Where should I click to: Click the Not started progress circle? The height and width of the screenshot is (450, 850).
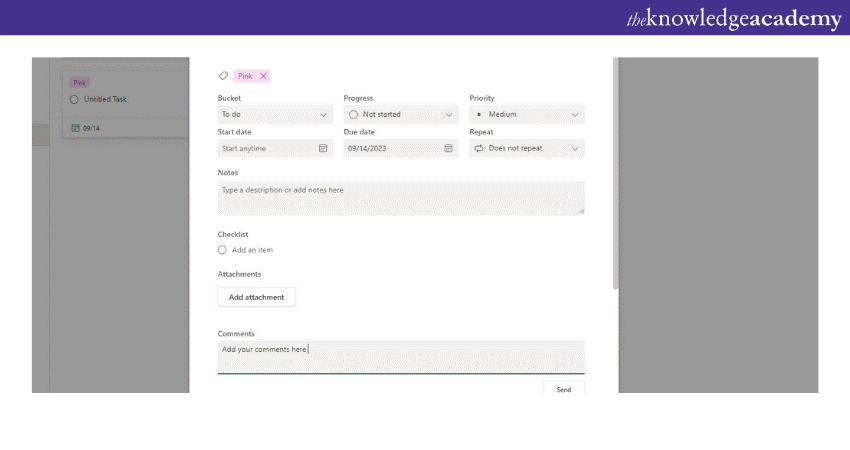[x=353, y=115]
